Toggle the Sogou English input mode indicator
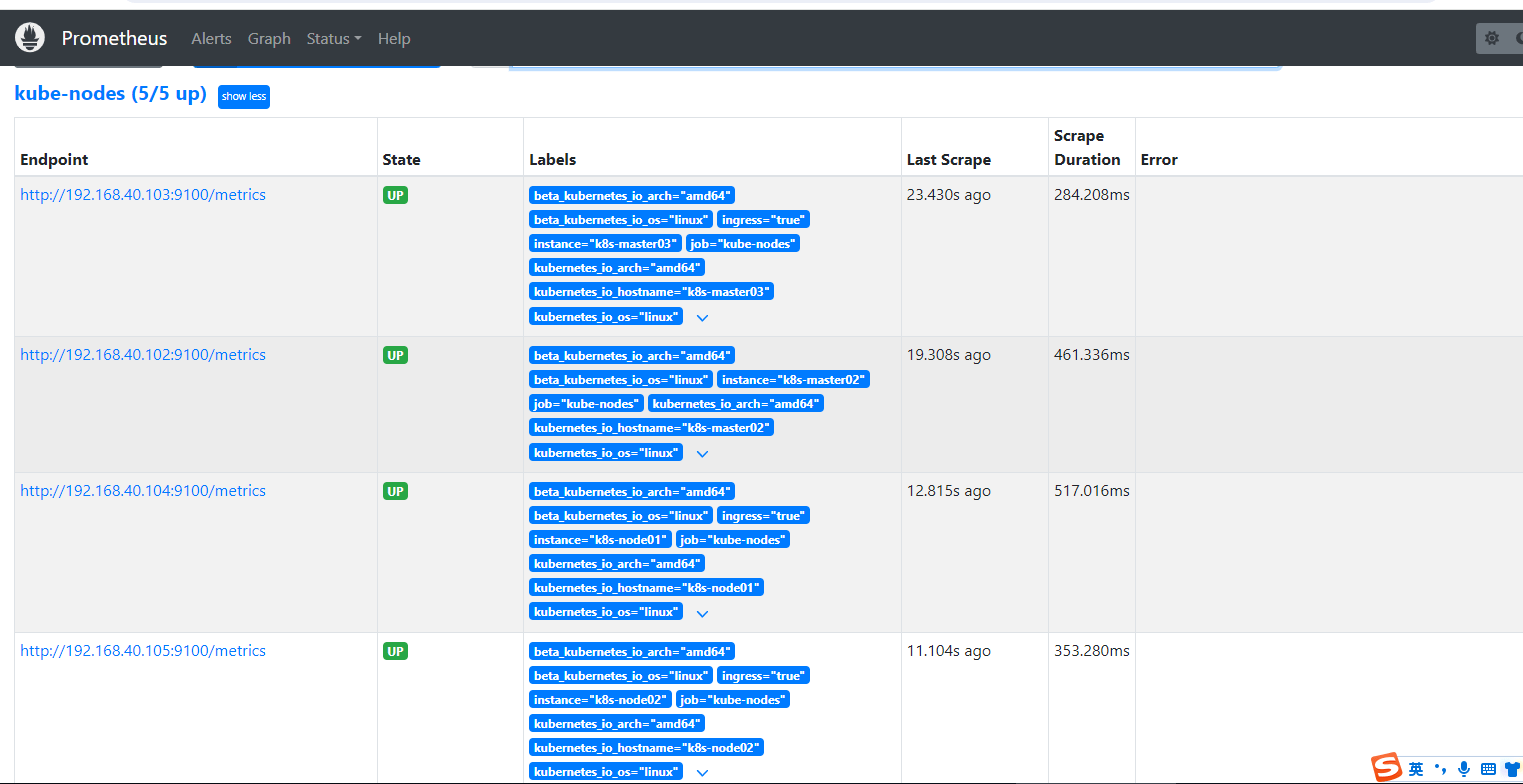The image size is (1523, 784). 1416,769
